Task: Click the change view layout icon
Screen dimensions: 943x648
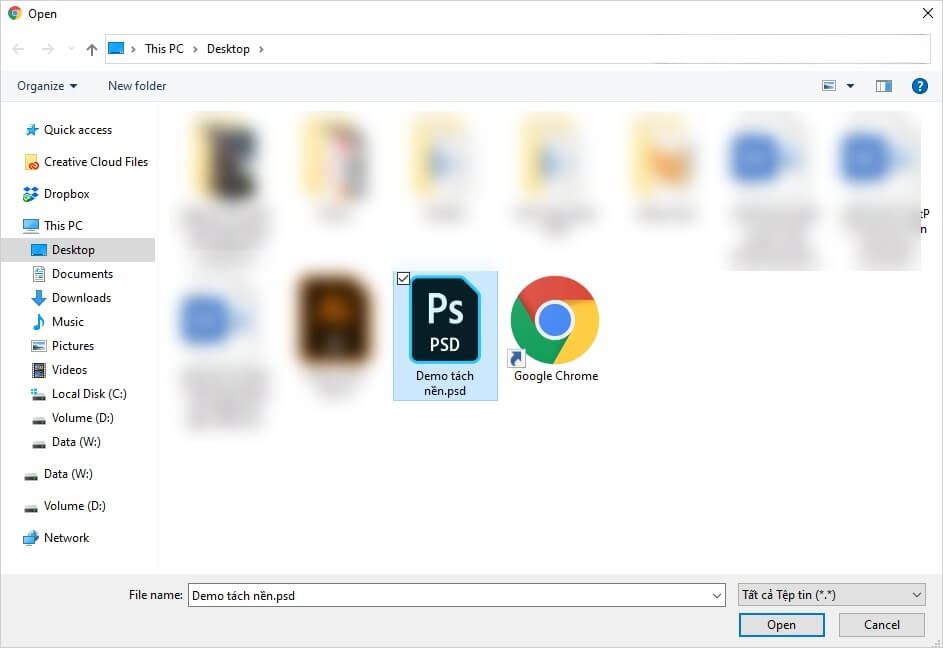Action: 829,86
